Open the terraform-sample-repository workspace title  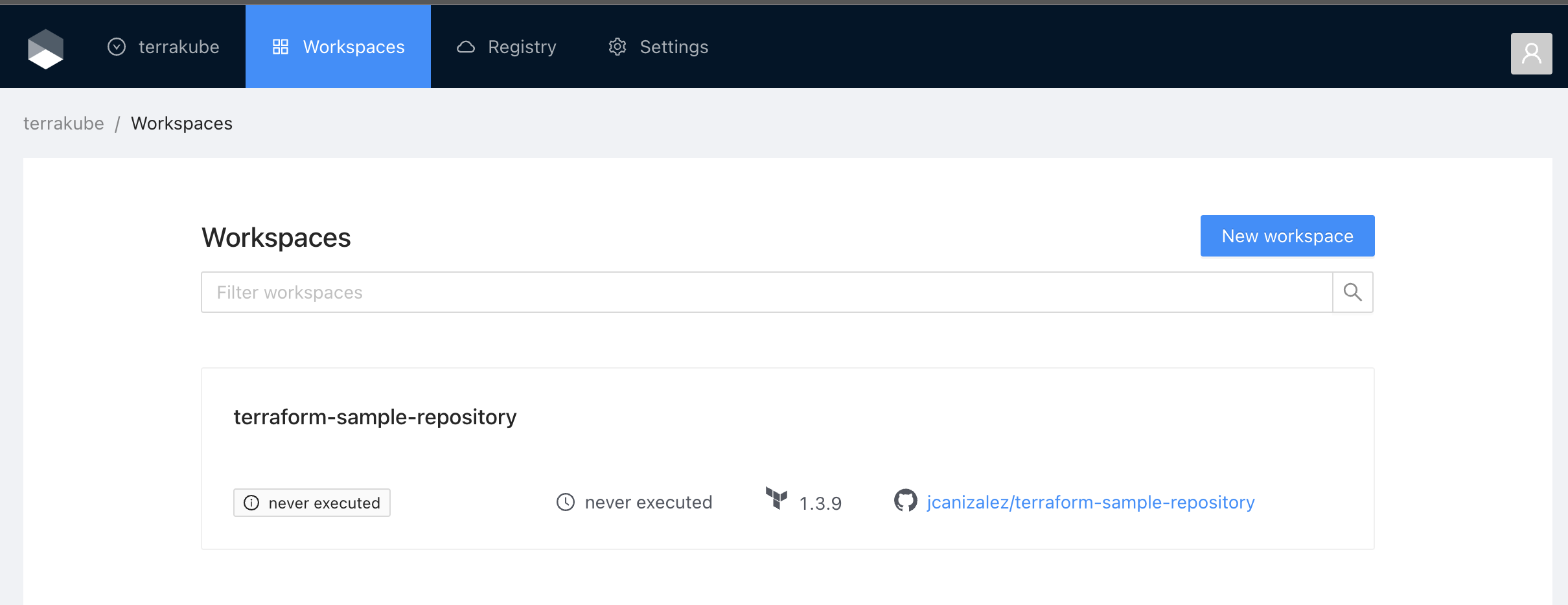click(x=375, y=417)
